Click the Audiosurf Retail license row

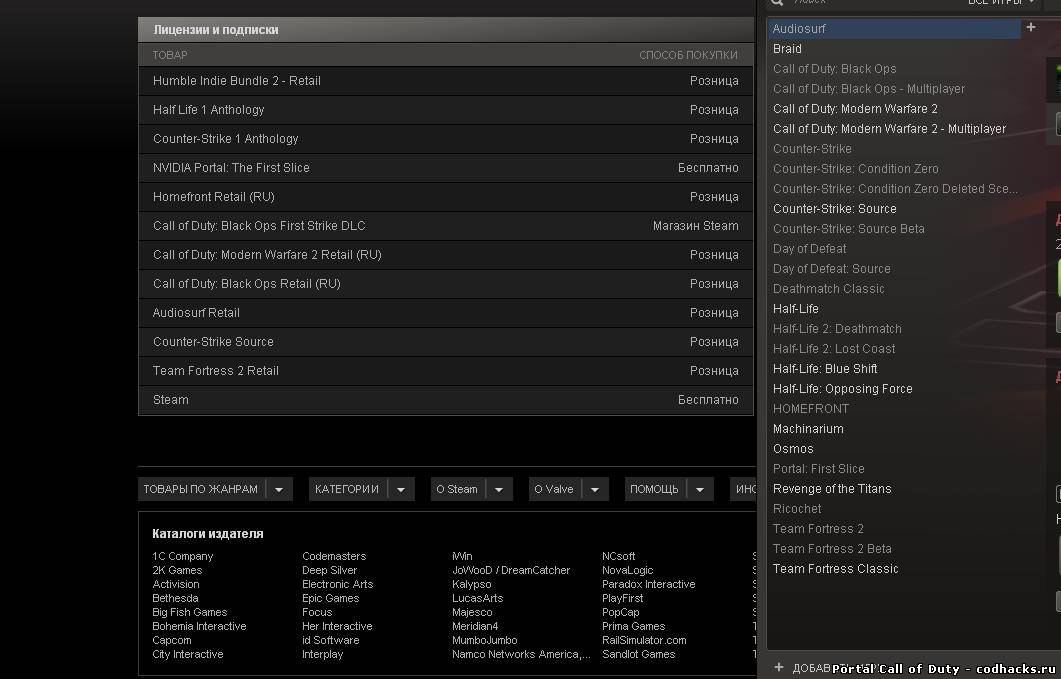[446, 313]
